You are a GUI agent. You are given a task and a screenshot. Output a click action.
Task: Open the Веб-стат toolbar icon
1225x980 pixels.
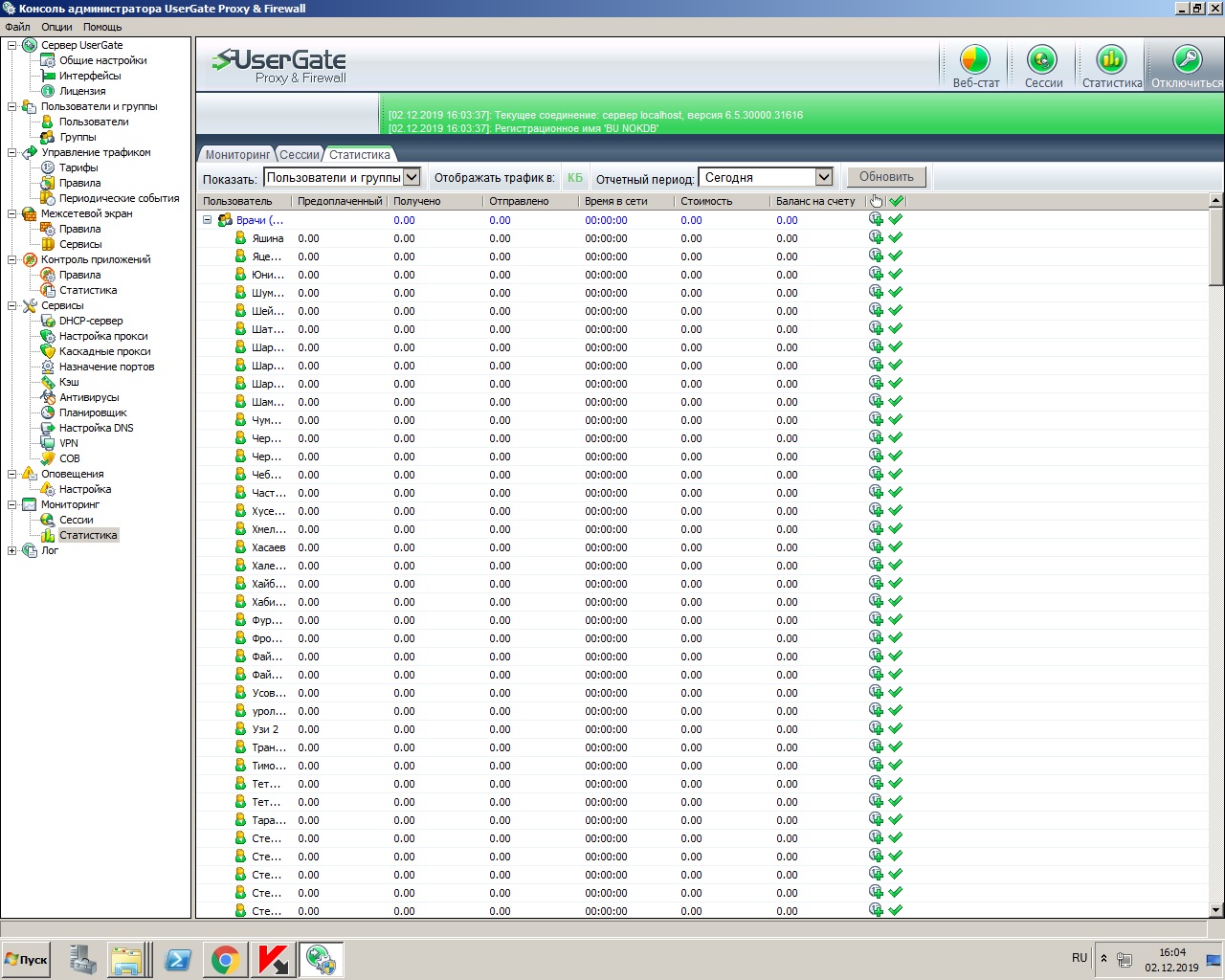975,66
